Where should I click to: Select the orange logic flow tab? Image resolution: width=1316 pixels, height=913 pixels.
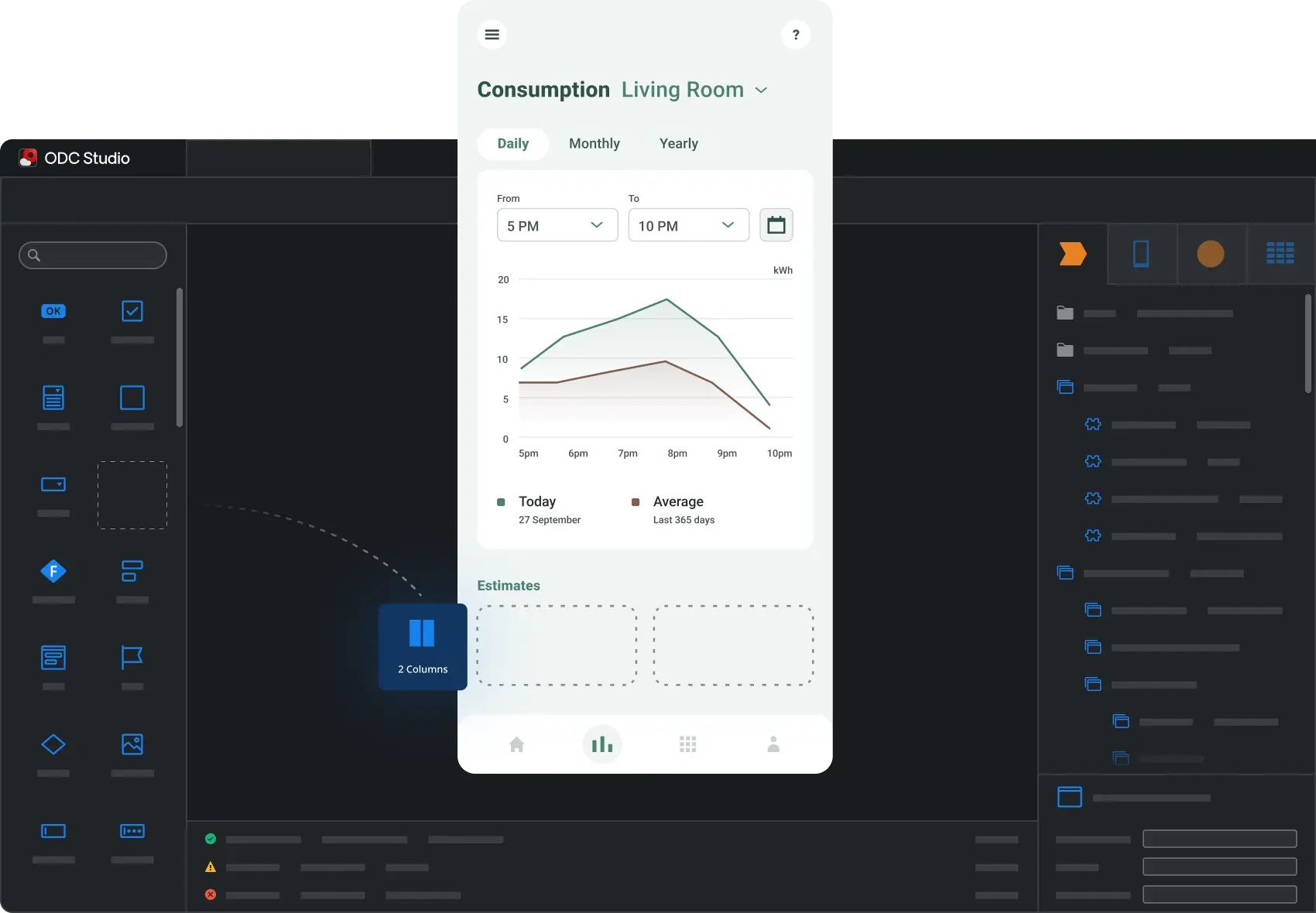point(1072,254)
